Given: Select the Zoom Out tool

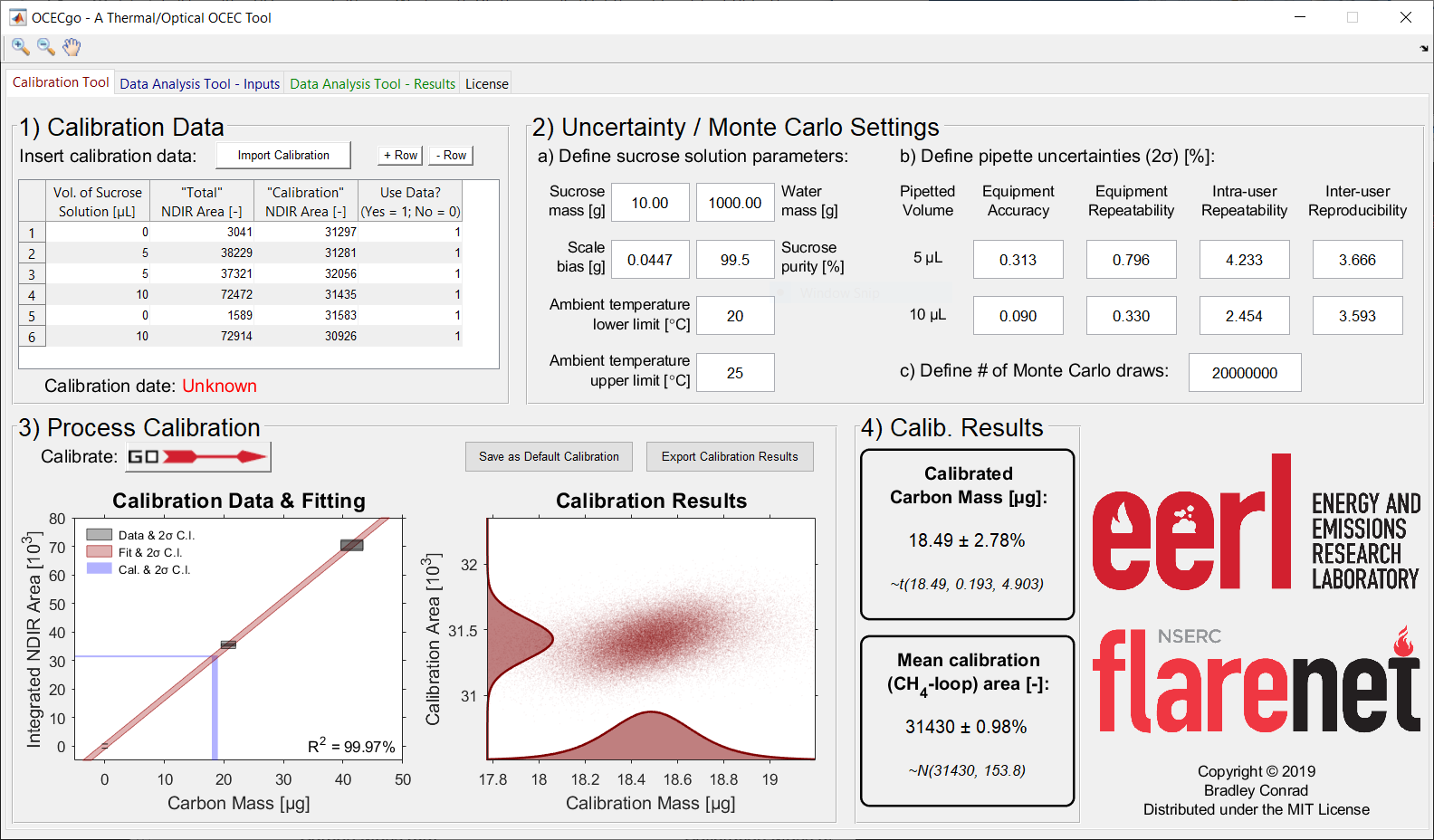Looking at the screenshot, I should (x=45, y=47).
